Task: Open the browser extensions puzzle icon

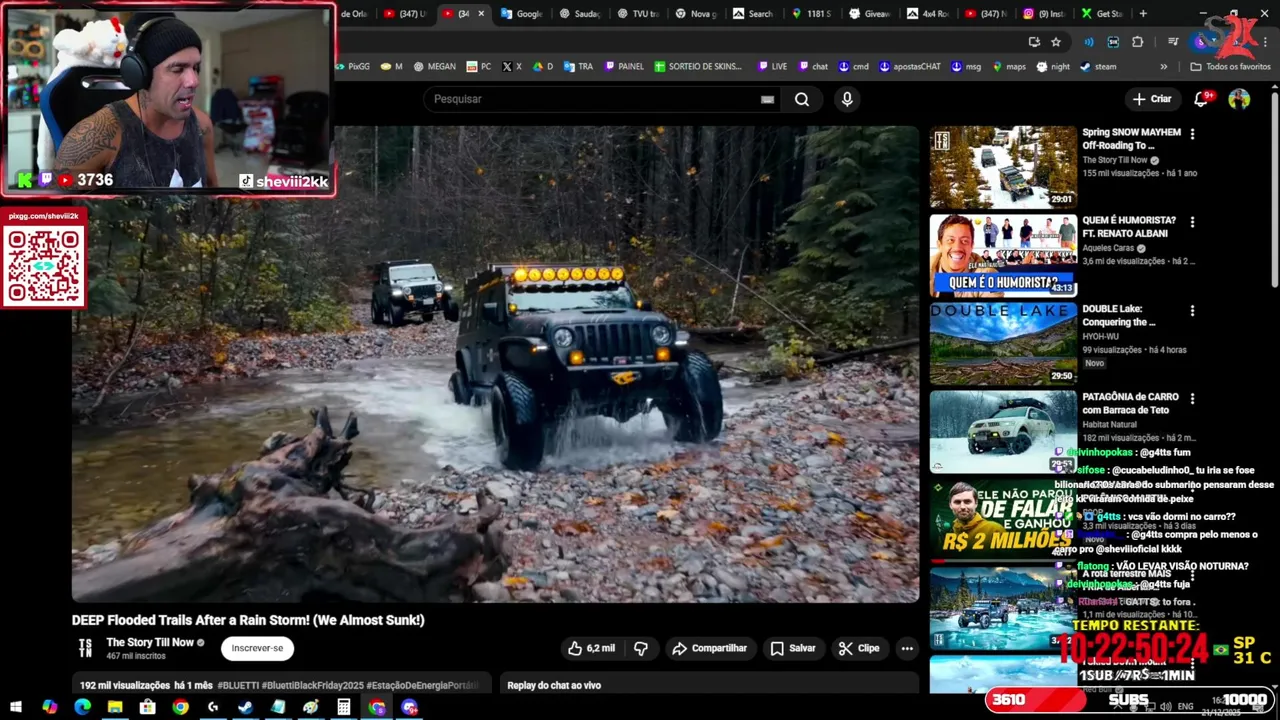Action: (1137, 42)
